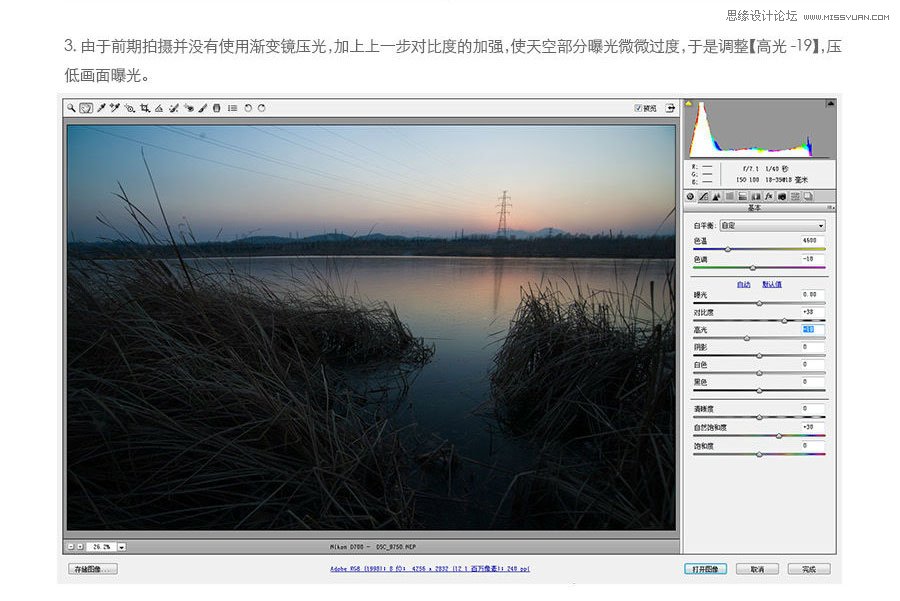Click the lake sunset preview image
Viewport: 900px width, 601px height.
point(371,327)
